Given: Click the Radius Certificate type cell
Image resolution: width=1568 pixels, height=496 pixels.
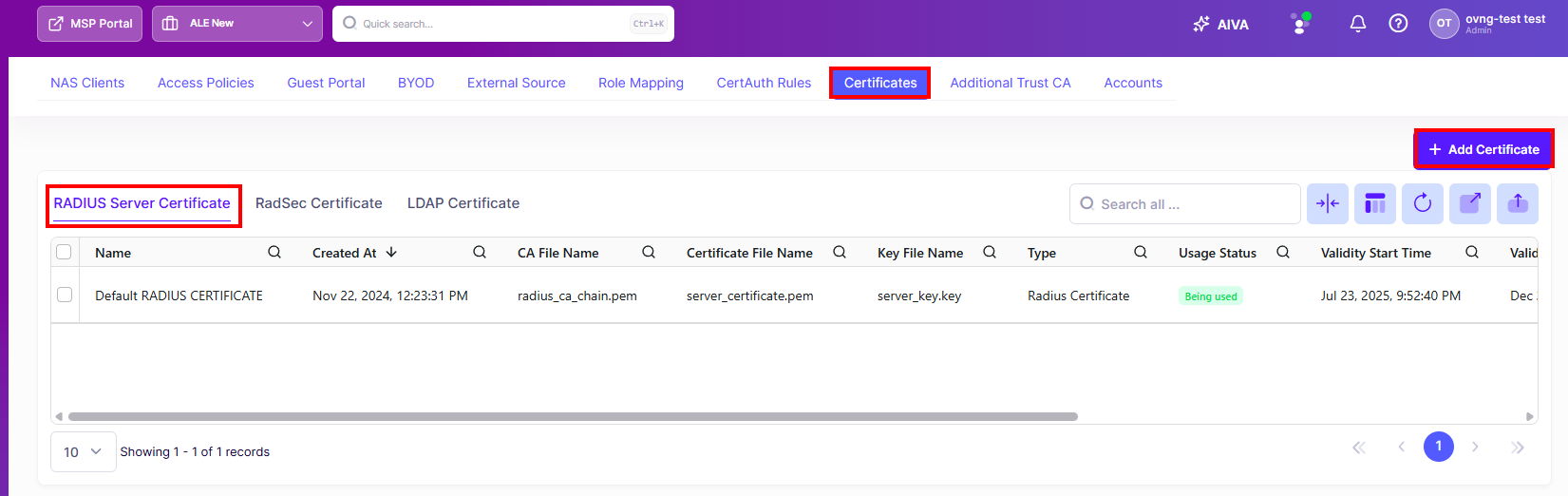Looking at the screenshot, I should pos(1079,296).
